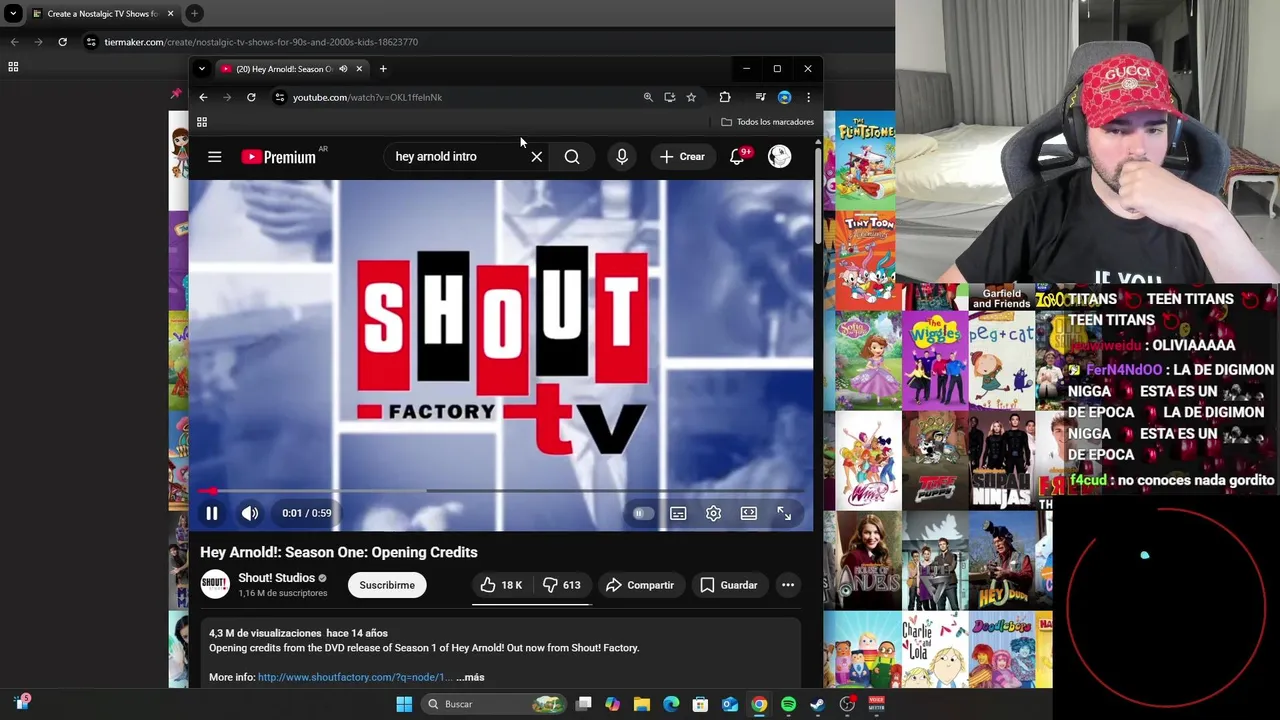Go to YouTube Premium home logo
1280x720 pixels.
point(278,157)
